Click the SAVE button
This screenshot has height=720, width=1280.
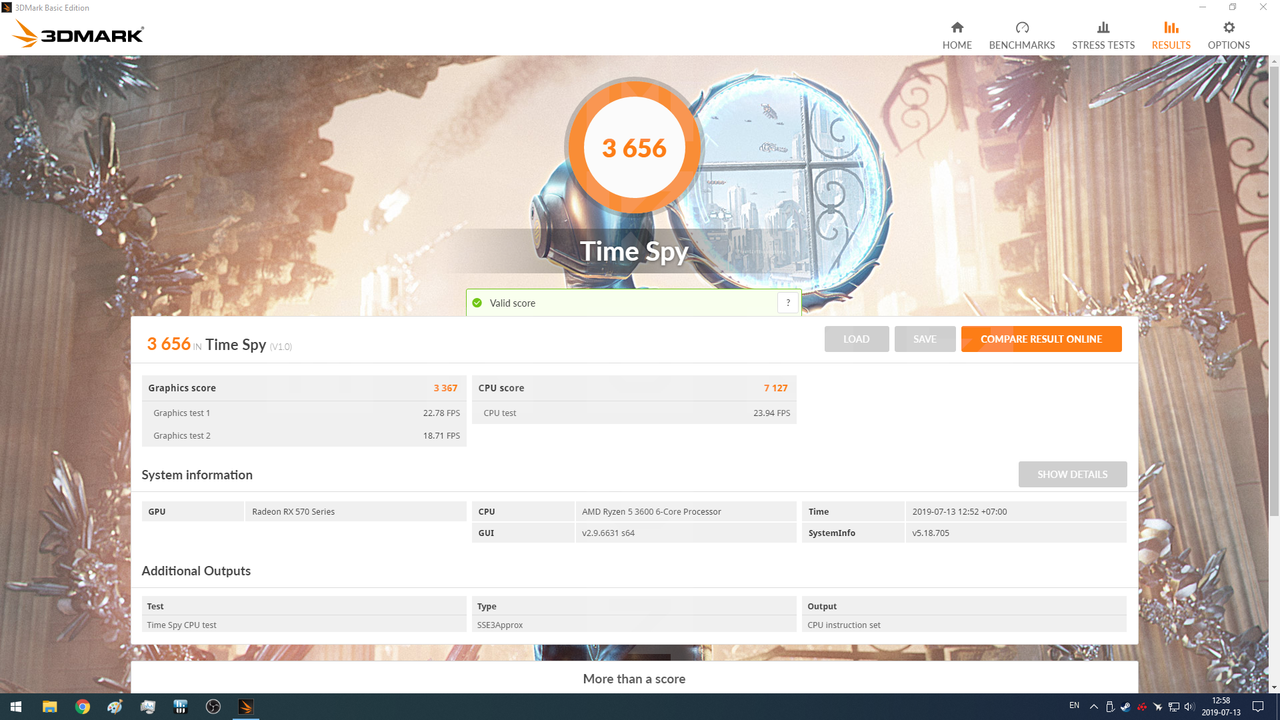924,338
